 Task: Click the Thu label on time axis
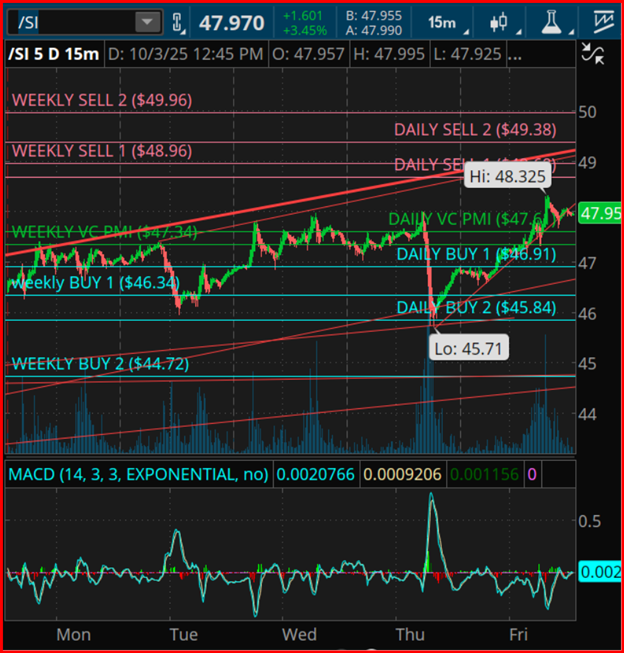pyautogui.click(x=411, y=634)
